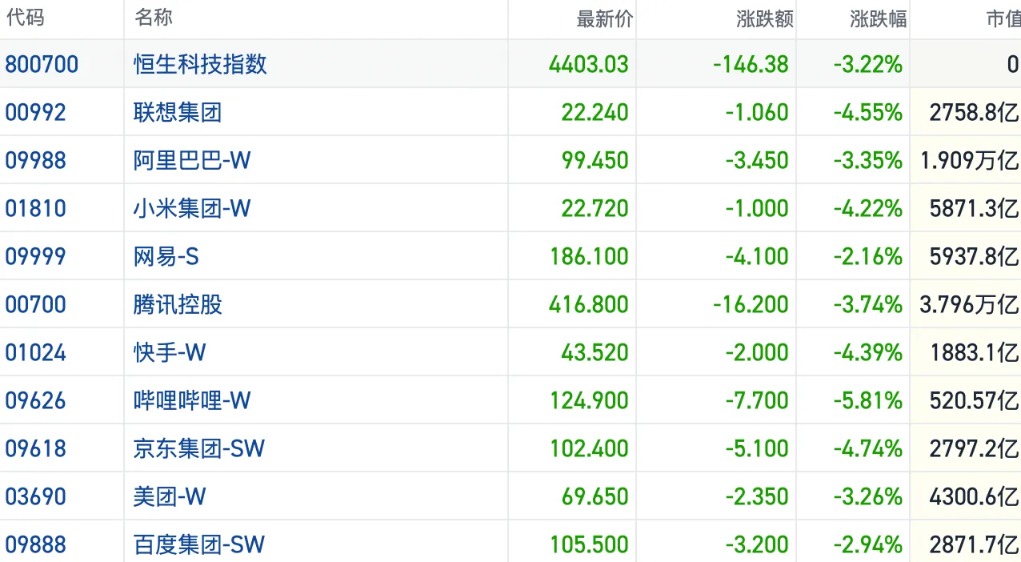Click 联想集团 market cap 2758.8亿
The image size is (1021, 562).
click(974, 112)
